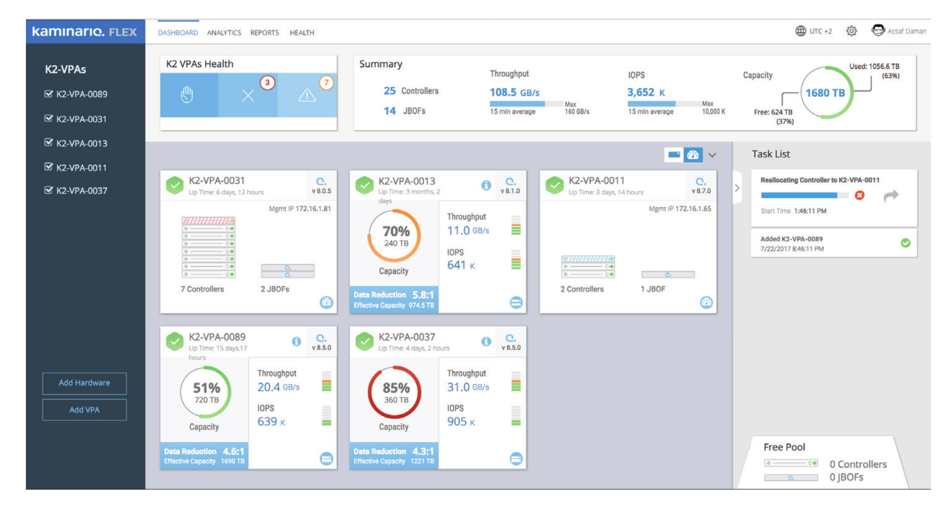
Task: Select the hand icon in K2 VPAs Health
Action: click(x=187, y=95)
